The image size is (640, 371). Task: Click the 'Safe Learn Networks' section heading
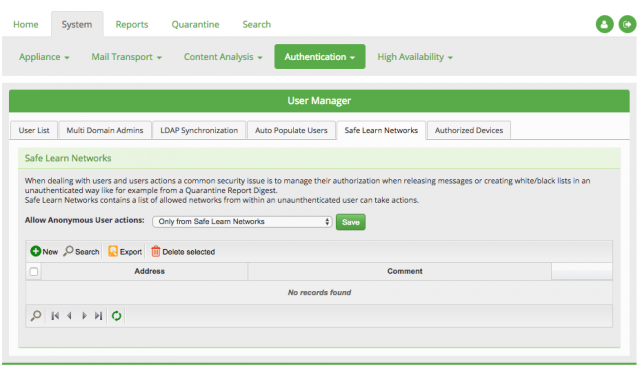coord(68,158)
